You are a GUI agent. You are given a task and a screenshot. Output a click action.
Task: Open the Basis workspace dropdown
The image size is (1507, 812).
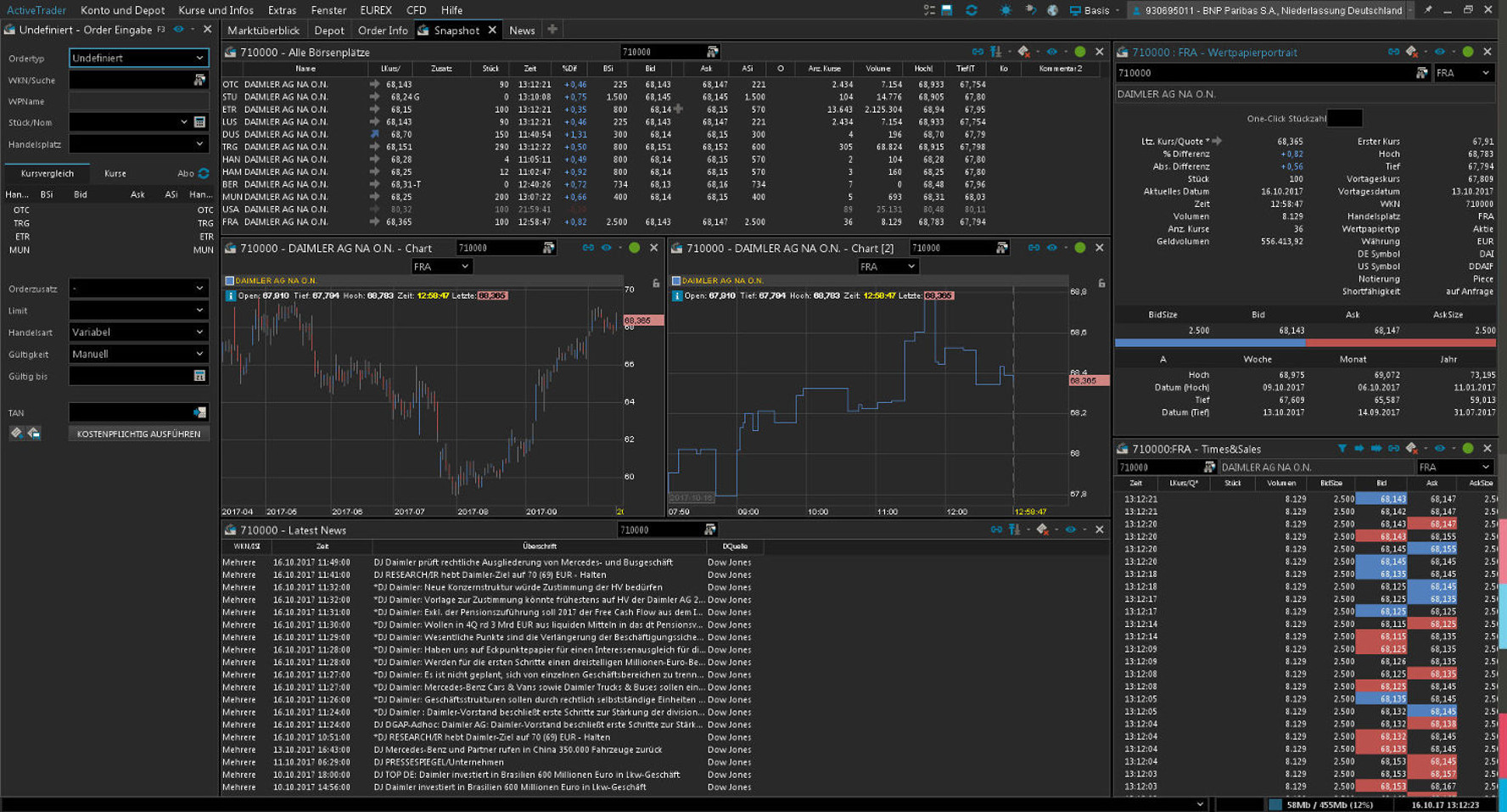click(x=1094, y=10)
